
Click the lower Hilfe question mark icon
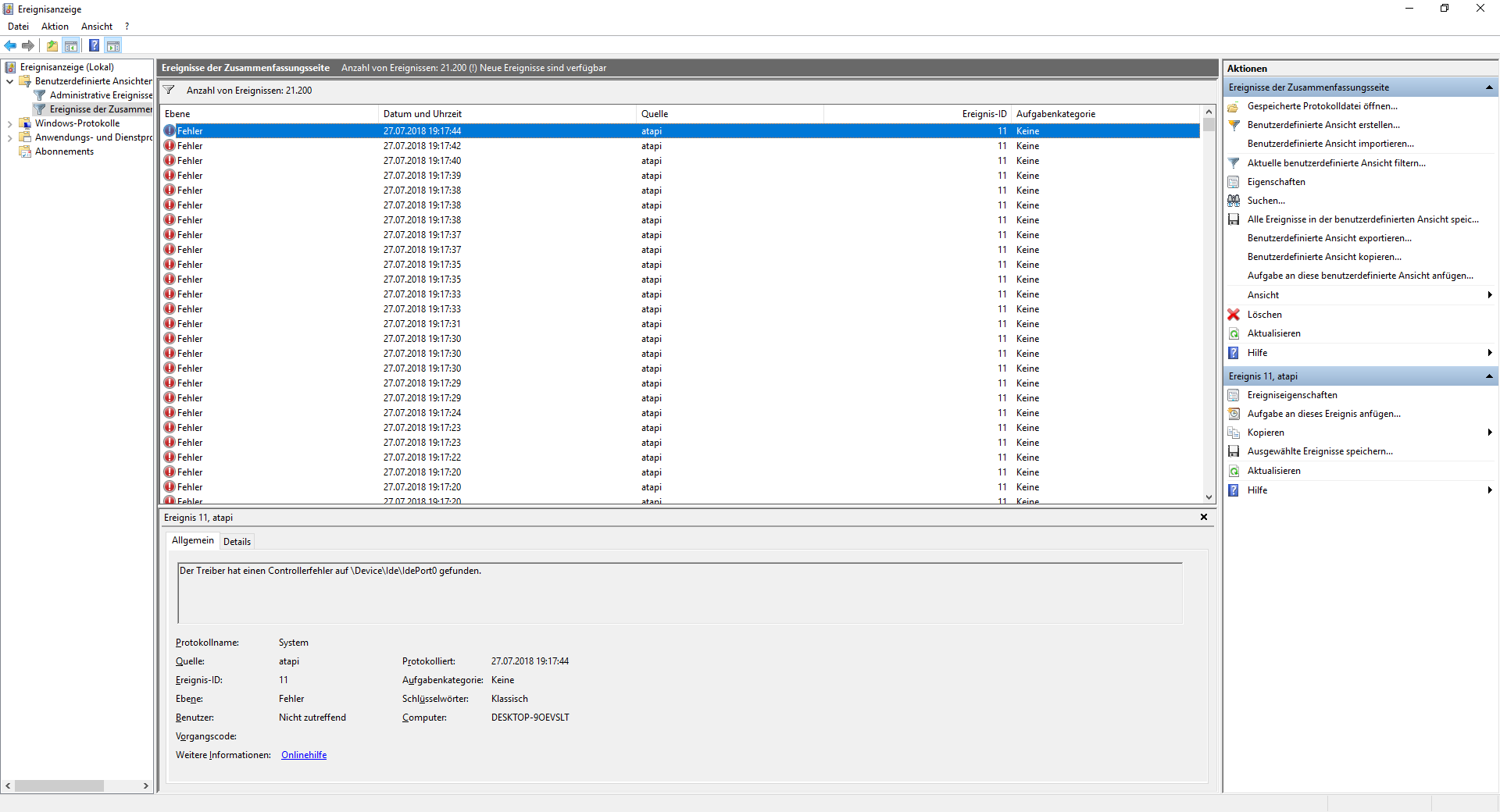point(1234,490)
